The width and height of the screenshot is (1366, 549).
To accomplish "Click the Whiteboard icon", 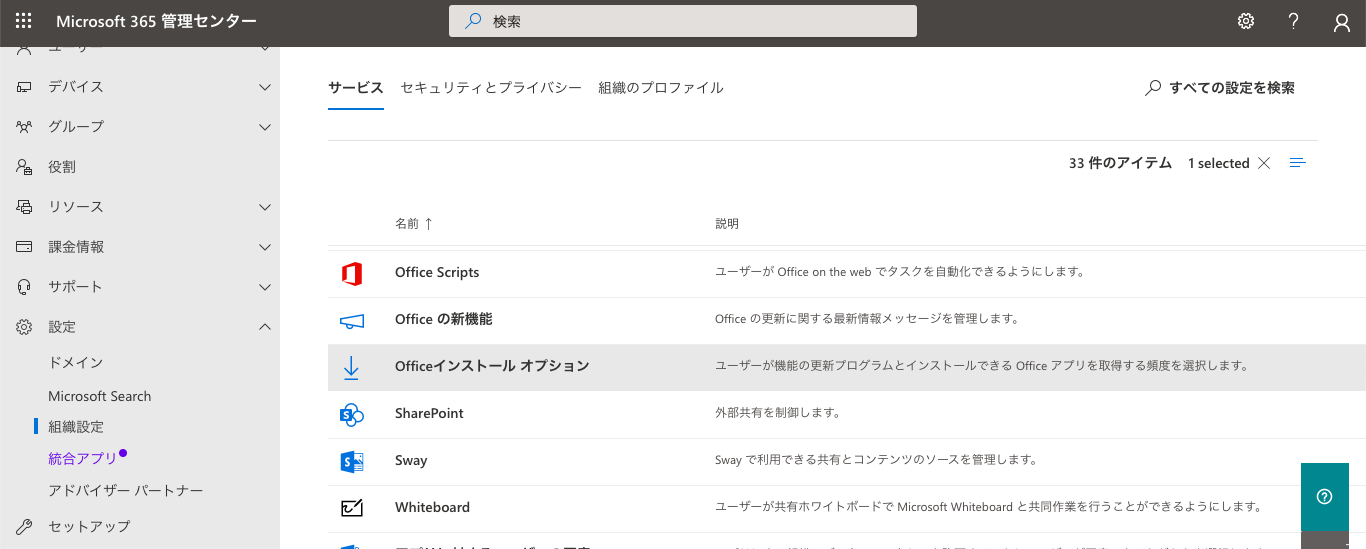I will (351, 508).
